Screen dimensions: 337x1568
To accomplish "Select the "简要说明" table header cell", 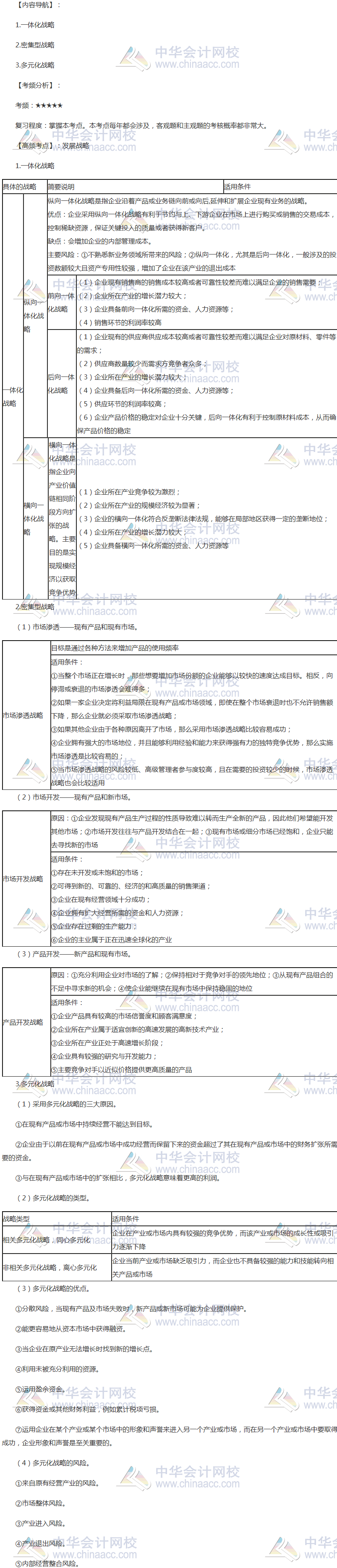I will tap(61, 187).
